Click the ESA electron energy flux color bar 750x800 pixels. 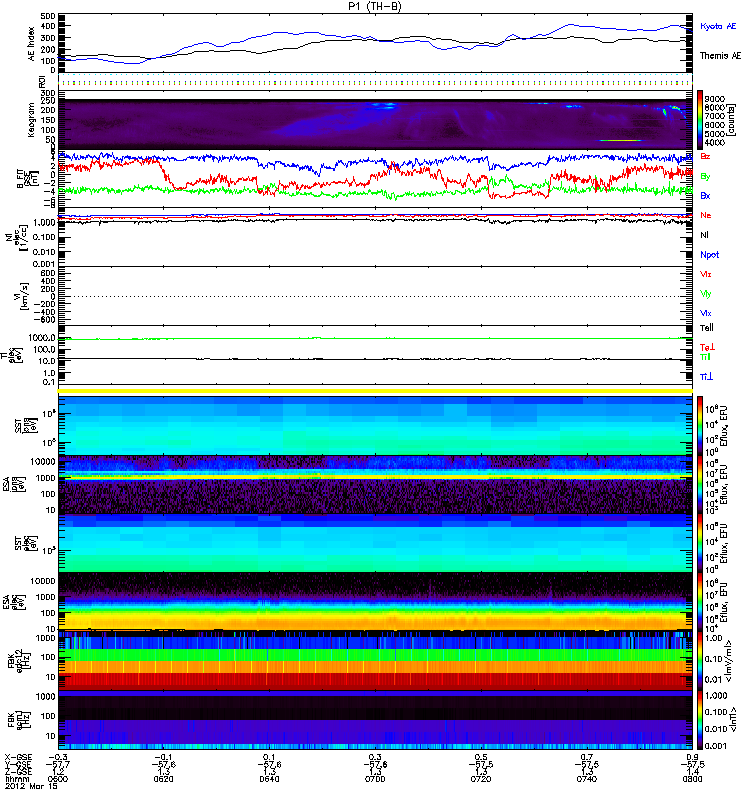click(x=700, y=602)
